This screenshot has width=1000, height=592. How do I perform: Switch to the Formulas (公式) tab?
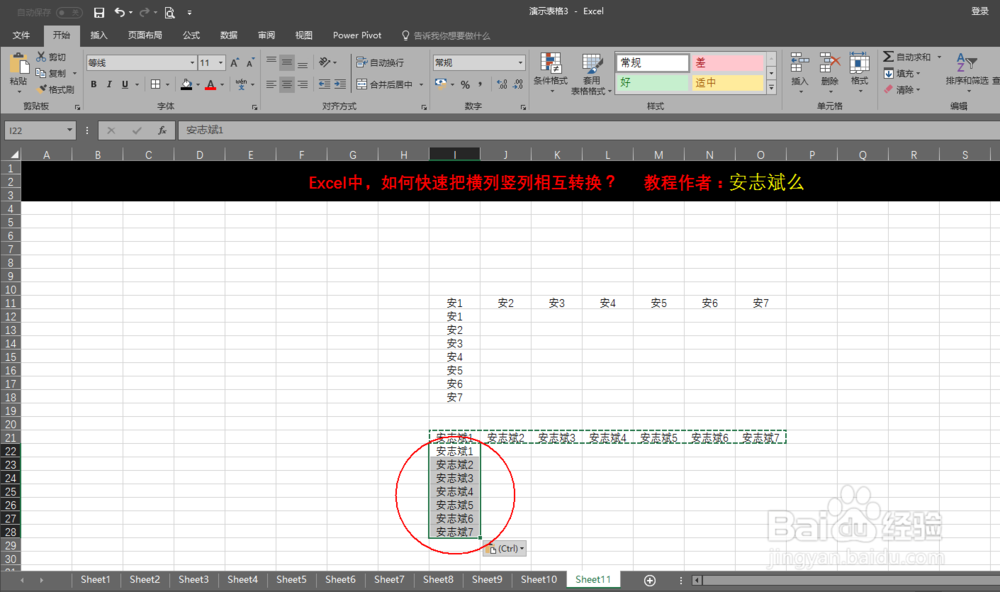coord(191,35)
